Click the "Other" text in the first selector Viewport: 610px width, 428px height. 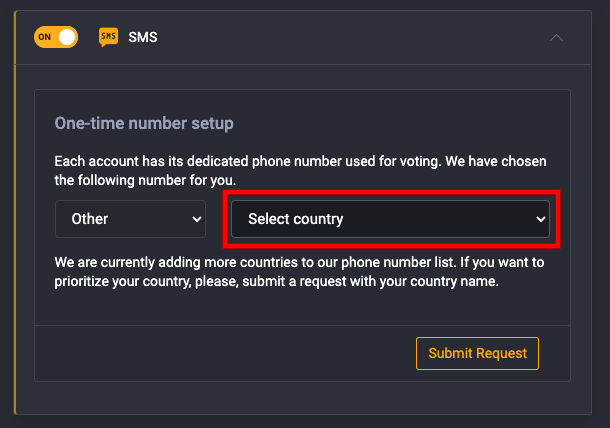[89, 219]
